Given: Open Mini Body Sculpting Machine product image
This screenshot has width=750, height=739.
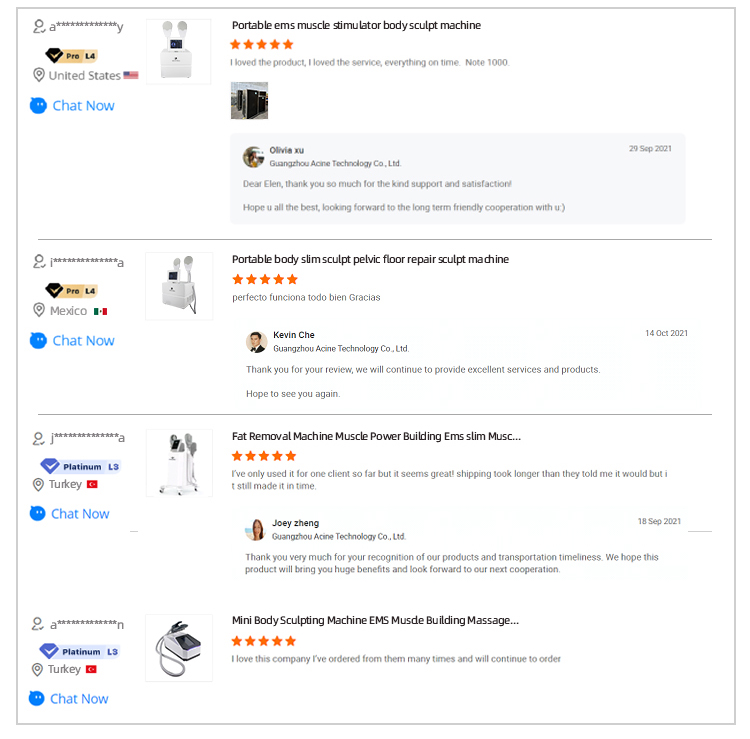Looking at the screenshot, I should point(179,648).
